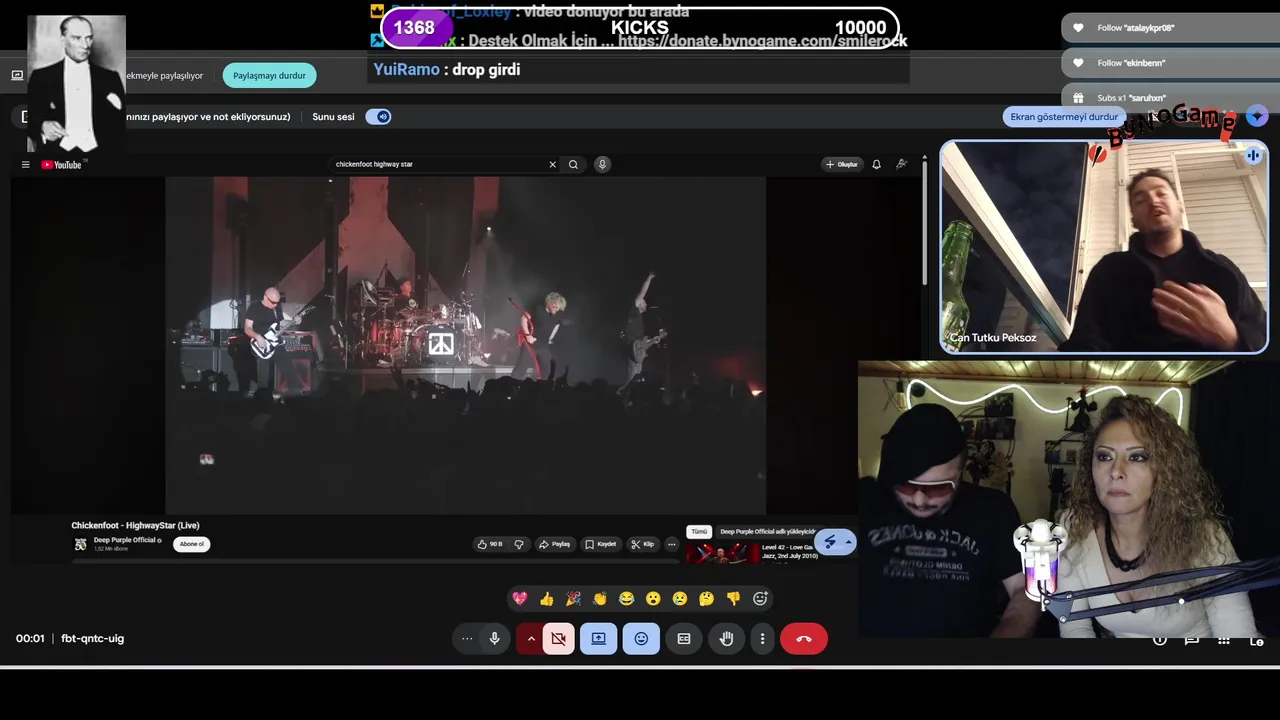The height and width of the screenshot is (720, 1280).
Task: Turn on the crossed-out camera button
Action: [558, 638]
